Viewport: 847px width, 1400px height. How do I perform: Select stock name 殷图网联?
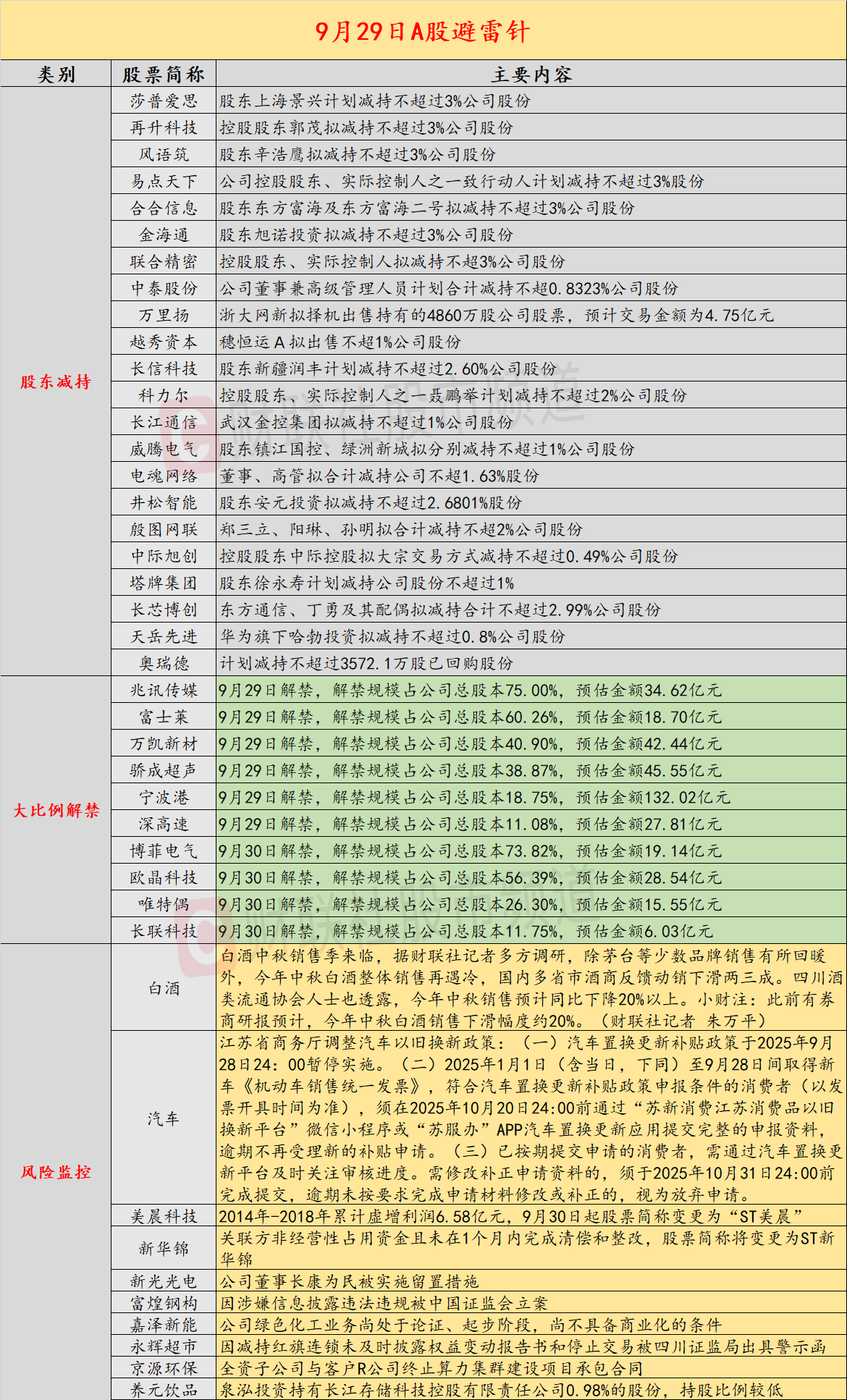click(164, 529)
